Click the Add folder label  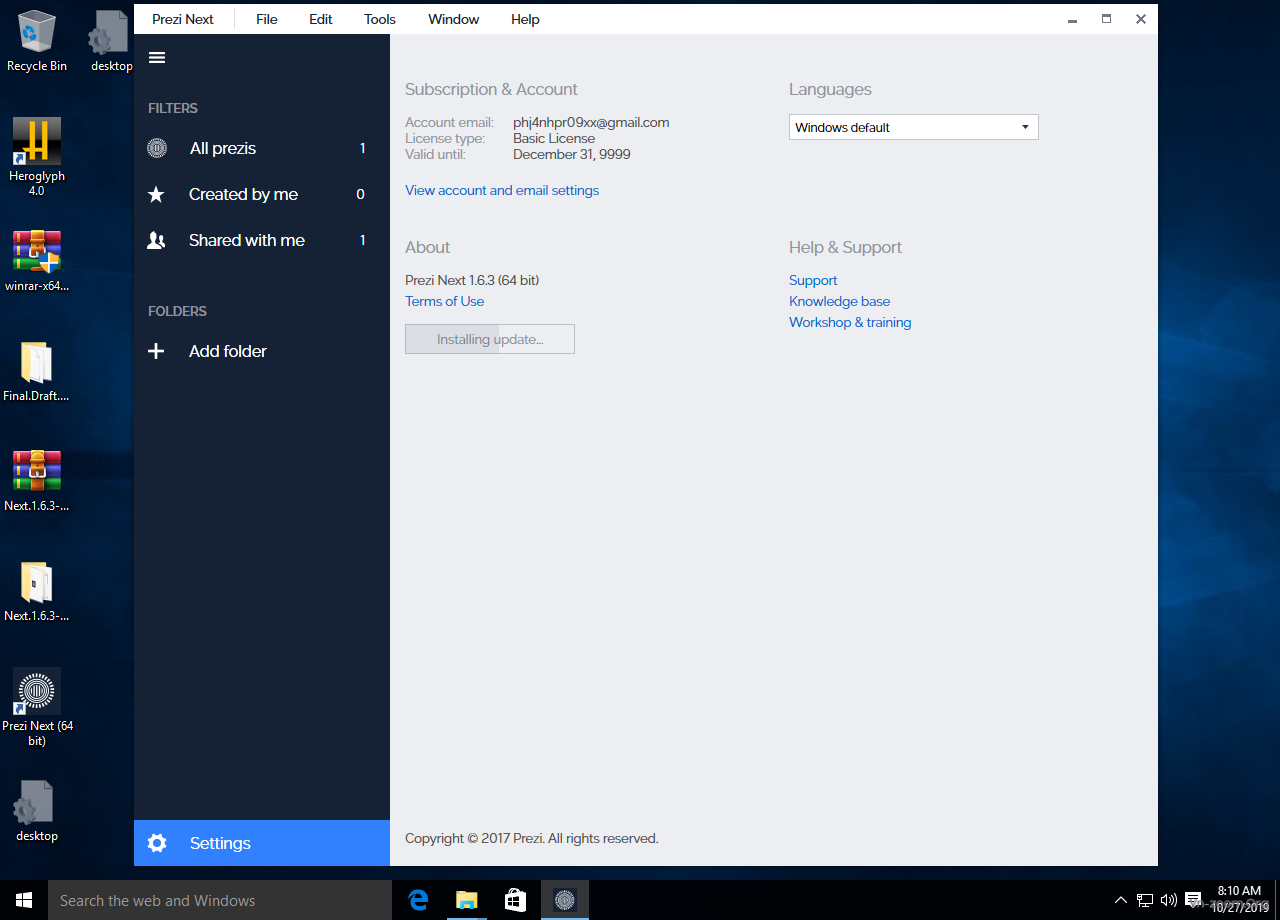coord(228,351)
